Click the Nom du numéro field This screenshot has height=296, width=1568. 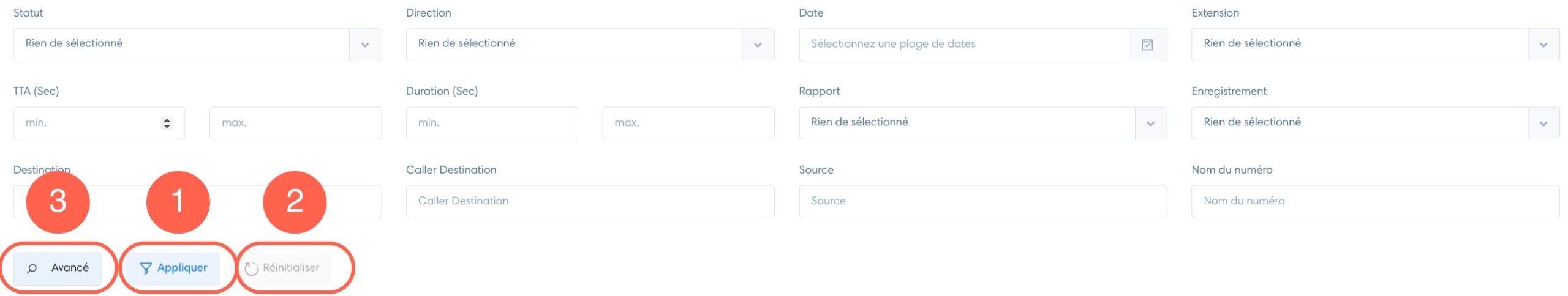coord(1375,201)
